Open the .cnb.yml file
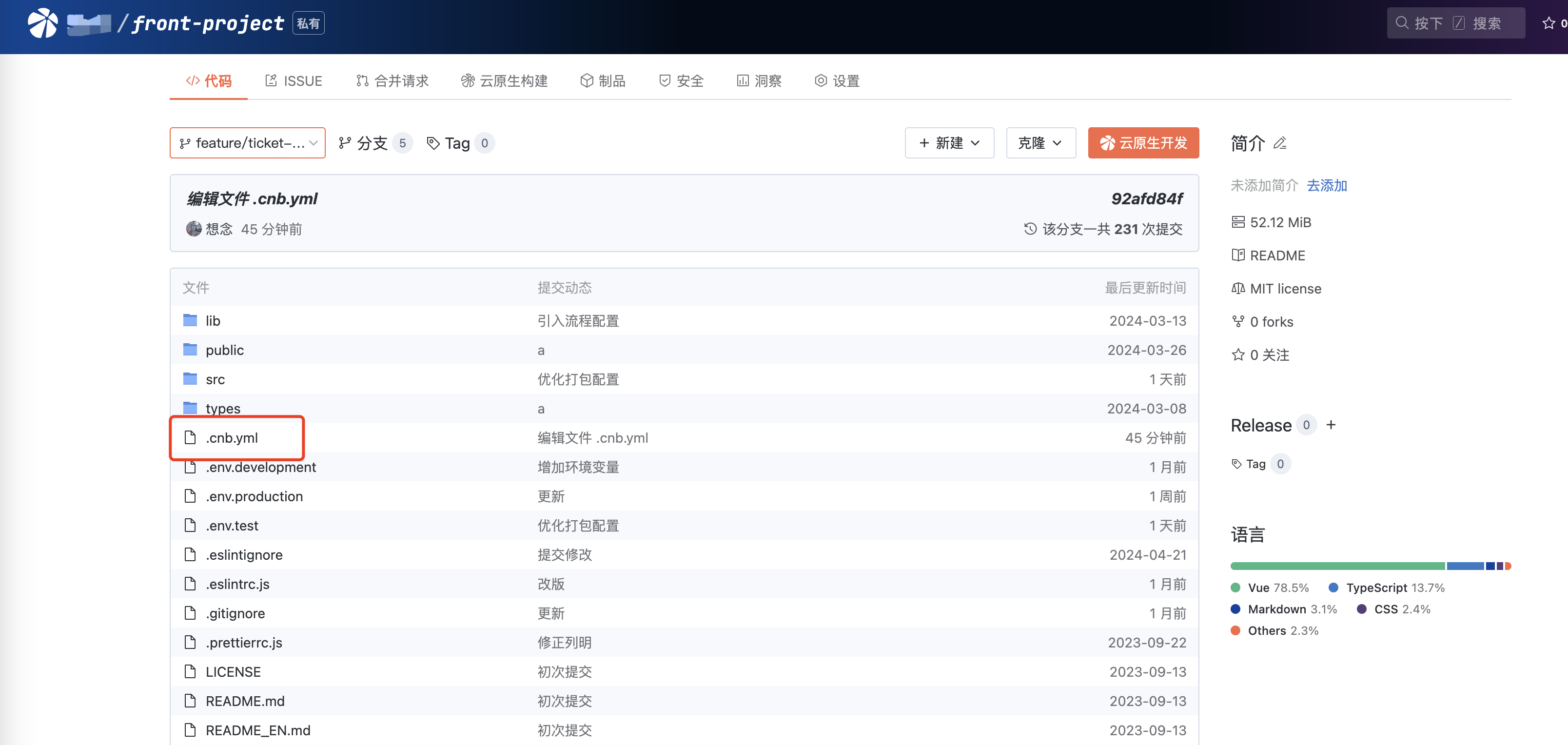This screenshot has width=1568, height=745. (232, 438)
